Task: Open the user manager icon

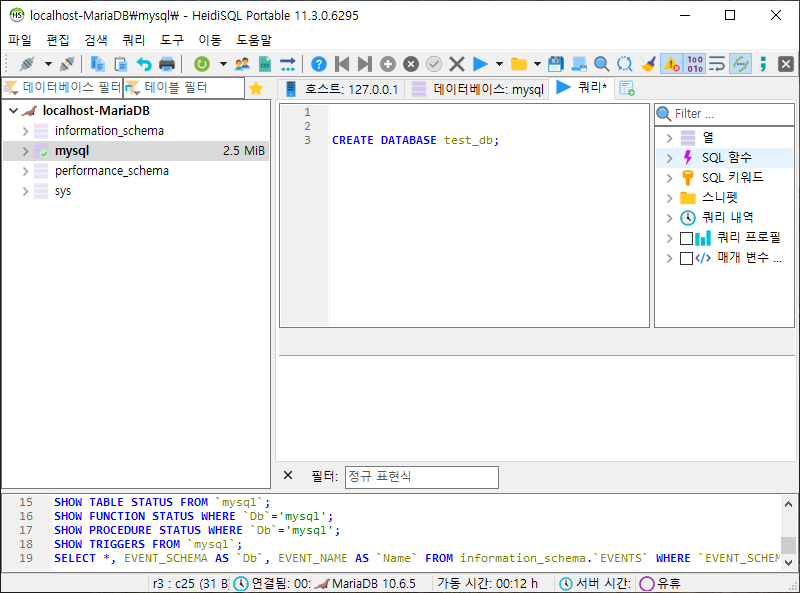Action: click(242, 64)
